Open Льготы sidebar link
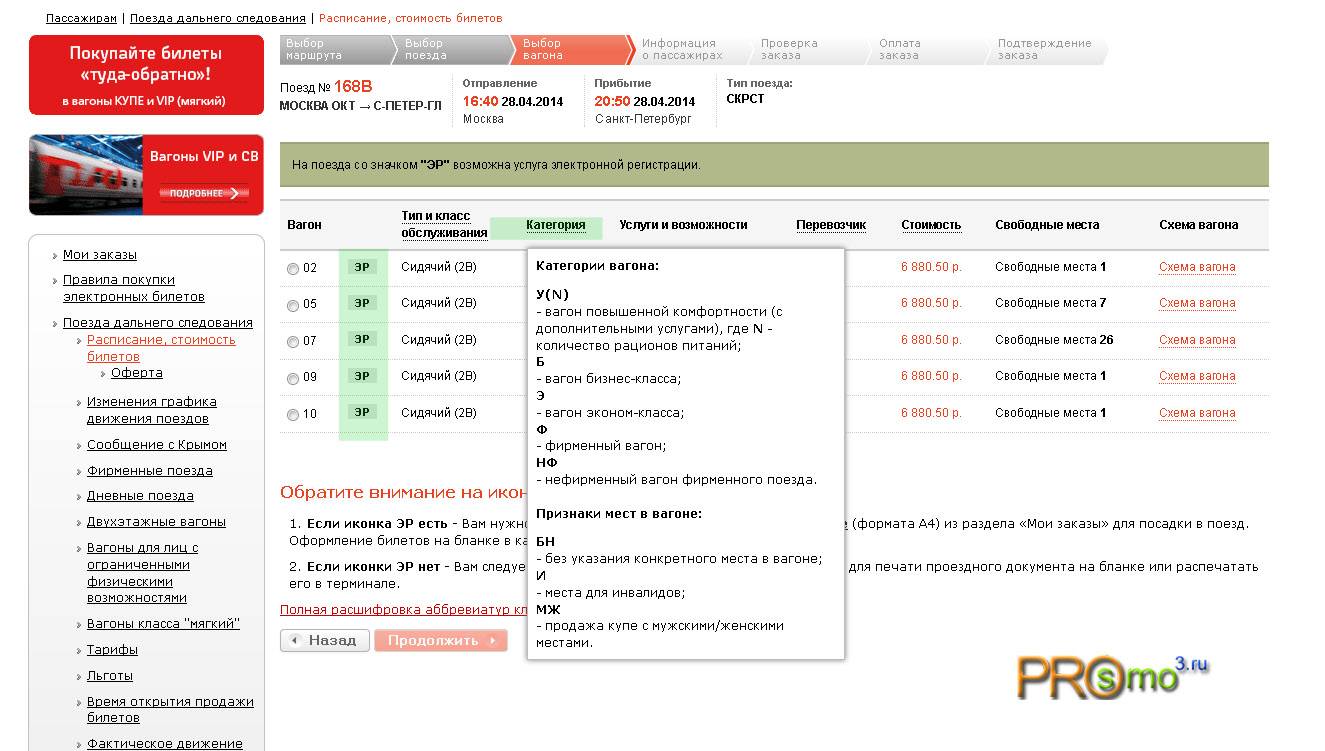Image resolution: width=1325 pixels, height=751 pixels. click(110, 676)
